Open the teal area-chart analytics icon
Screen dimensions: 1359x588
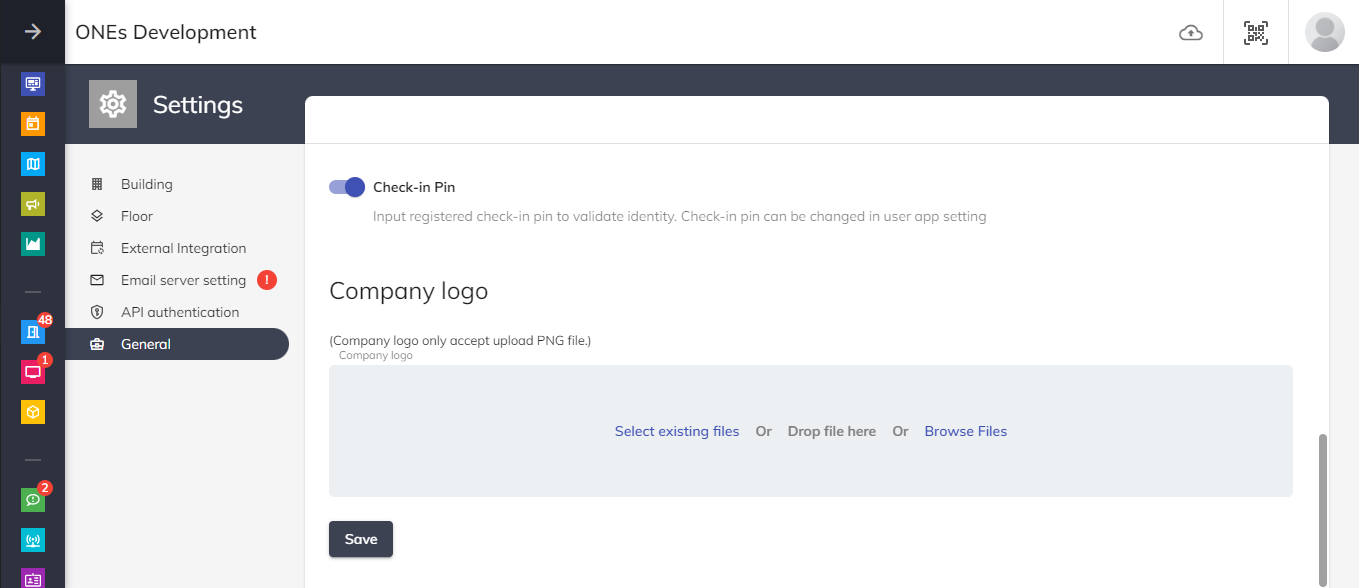click(33, 244)
